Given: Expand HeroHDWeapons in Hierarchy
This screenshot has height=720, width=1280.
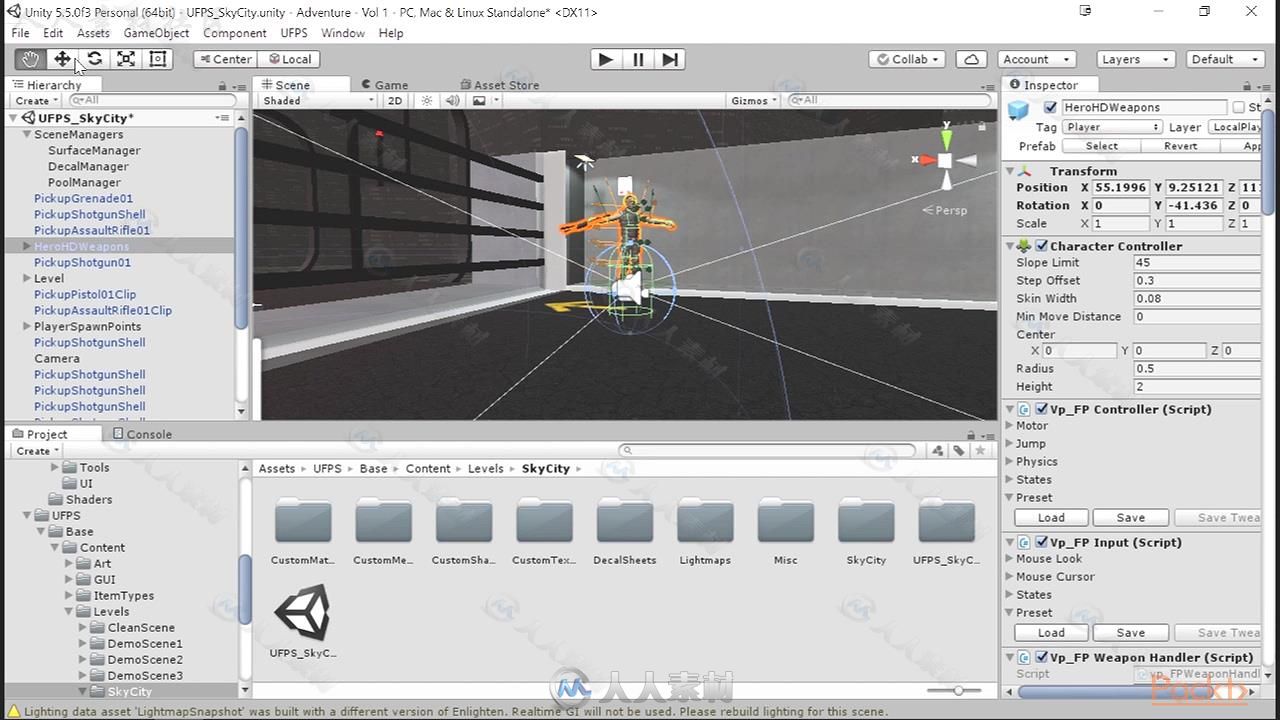Looking at the screenshot, I should [27, 246].
